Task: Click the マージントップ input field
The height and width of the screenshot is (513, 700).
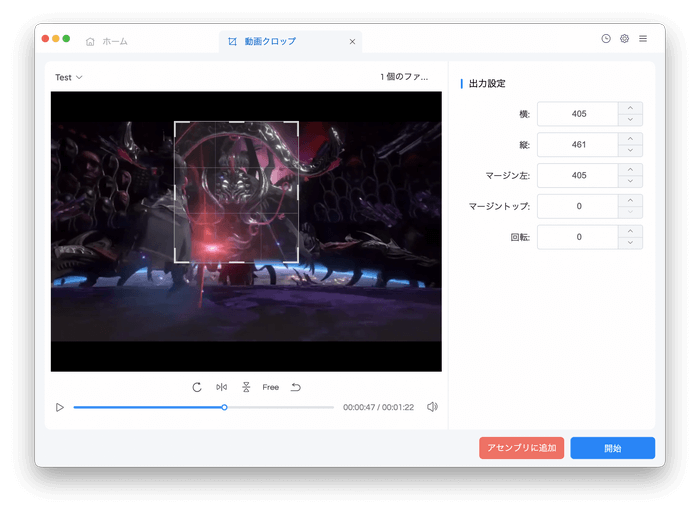Action: [578, 206]
